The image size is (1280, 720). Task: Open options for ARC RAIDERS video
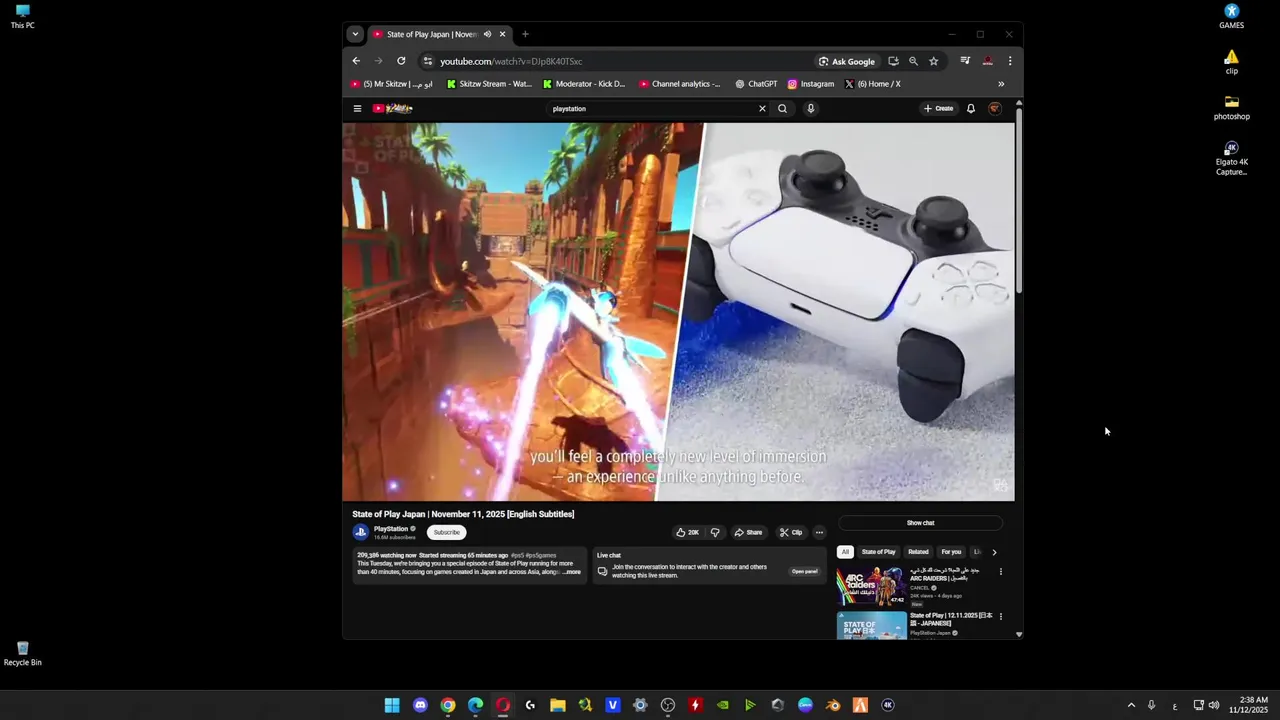click(1001, 572)
